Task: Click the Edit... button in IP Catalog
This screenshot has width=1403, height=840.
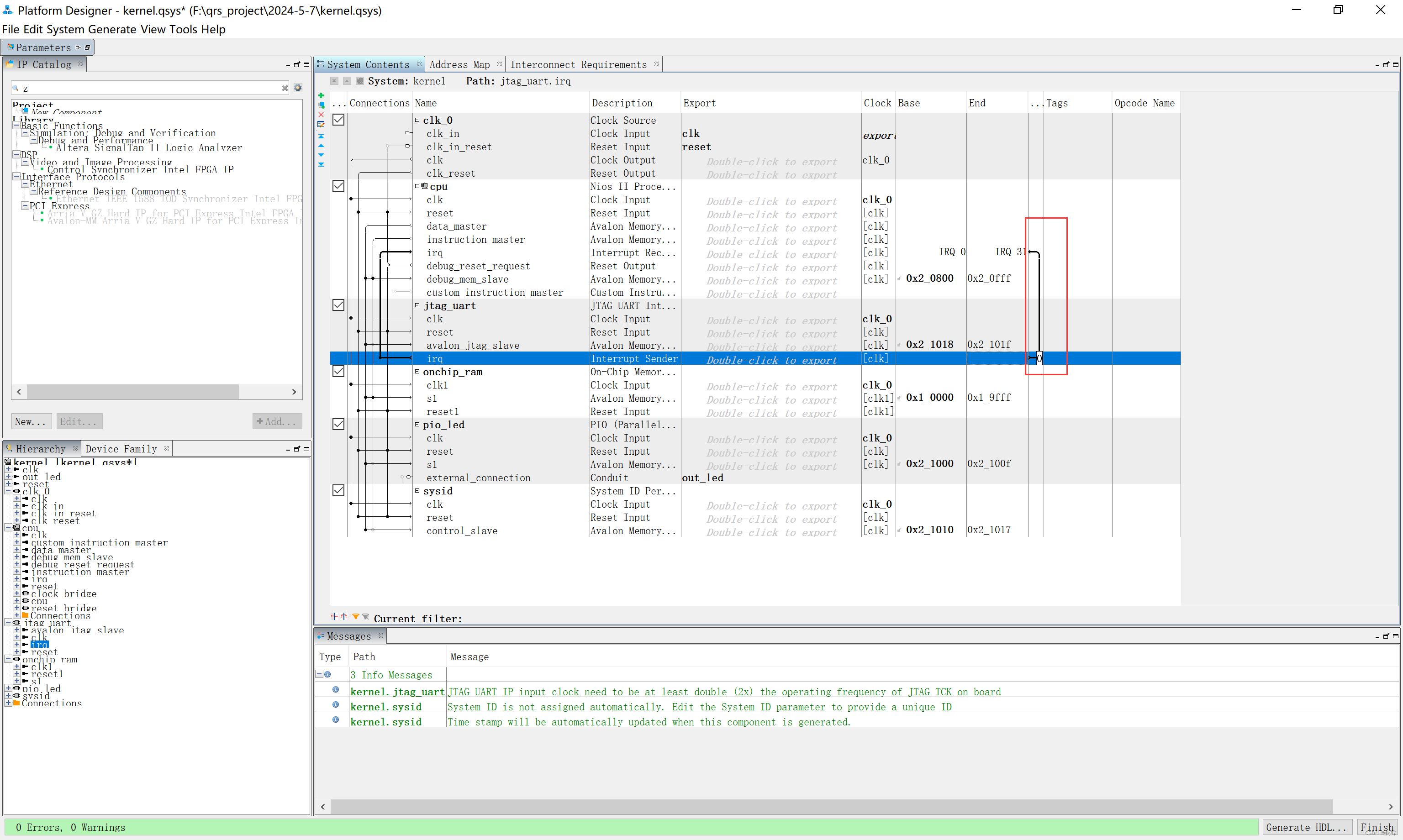Action: coord(79,421)
